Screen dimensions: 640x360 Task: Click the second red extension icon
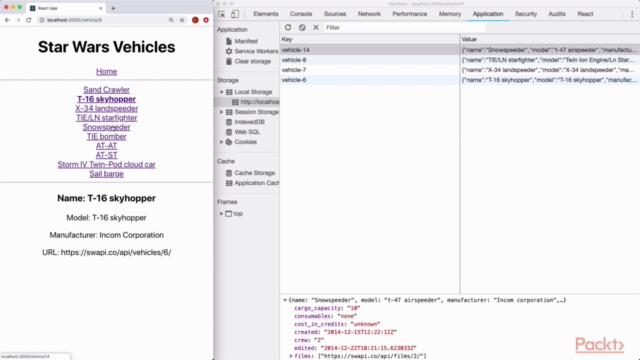(x=206, y=20)
